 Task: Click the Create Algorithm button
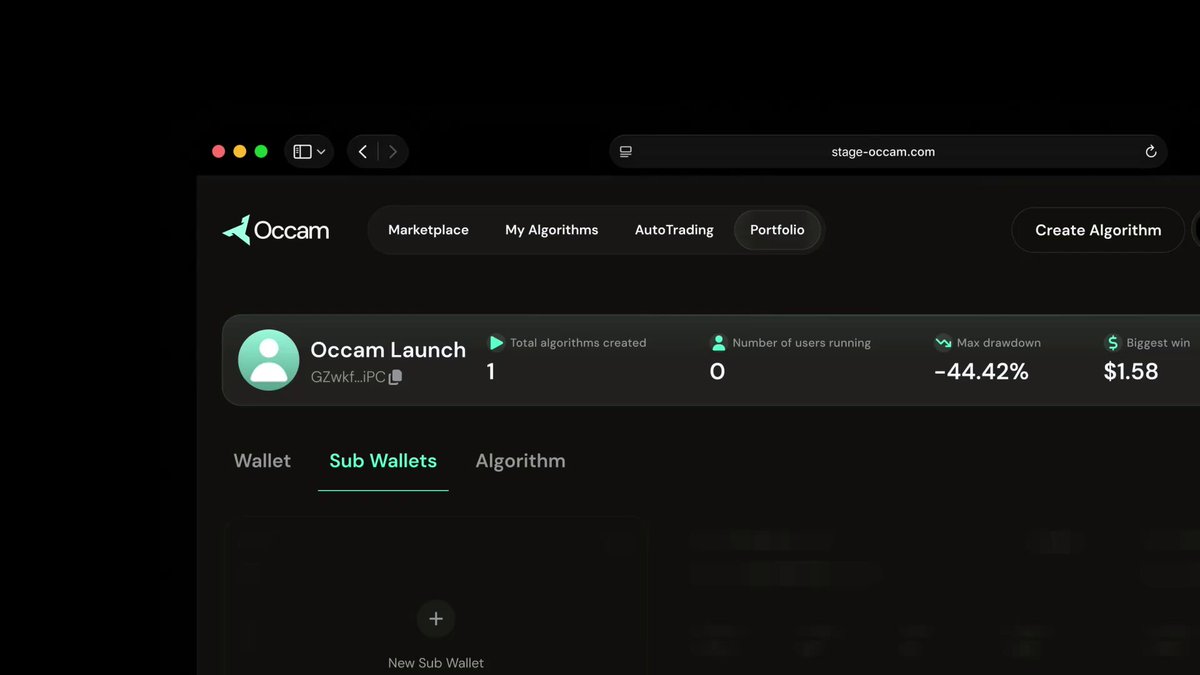click(1098, 230)
